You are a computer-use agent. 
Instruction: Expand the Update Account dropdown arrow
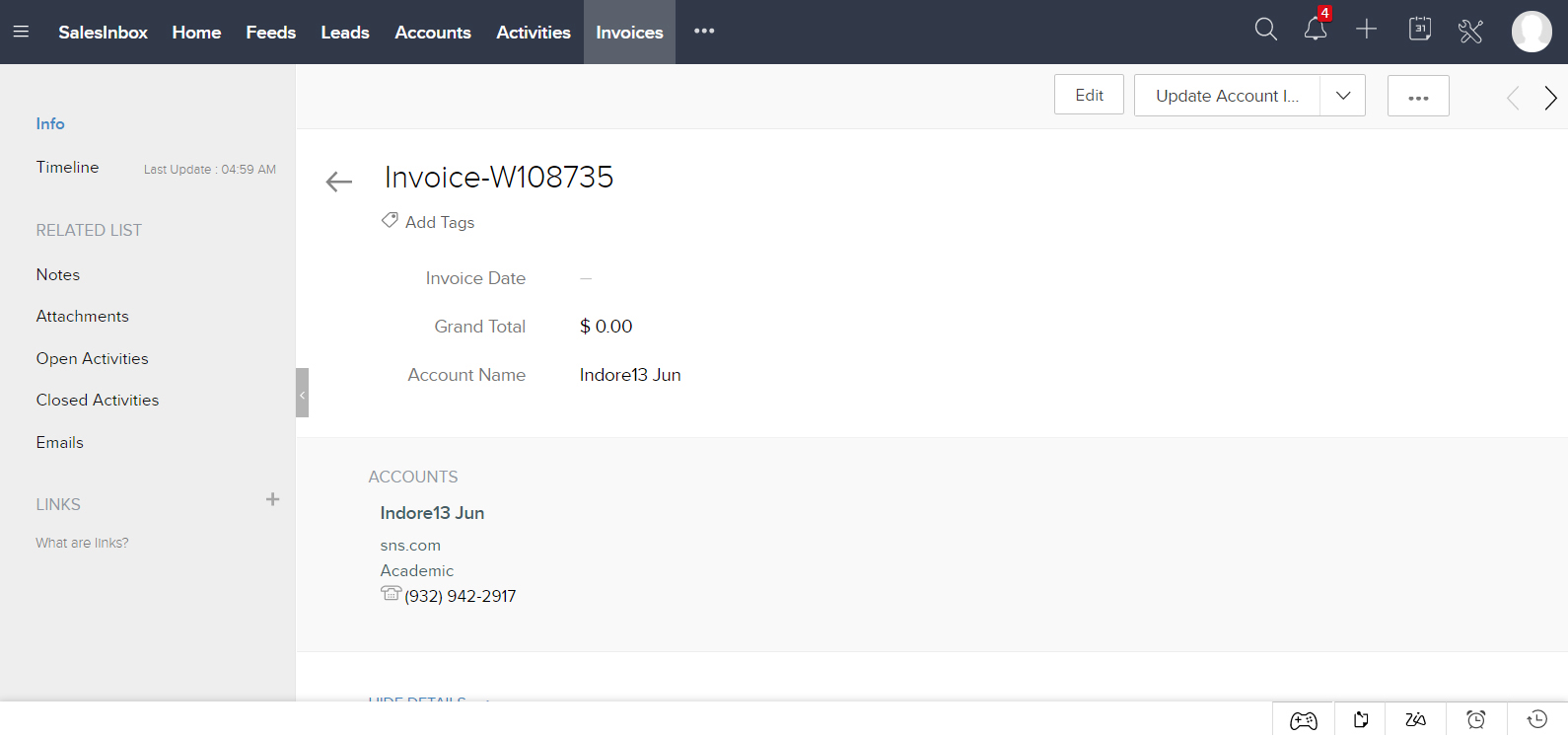pyautogui.click(x=1343, y=96)
